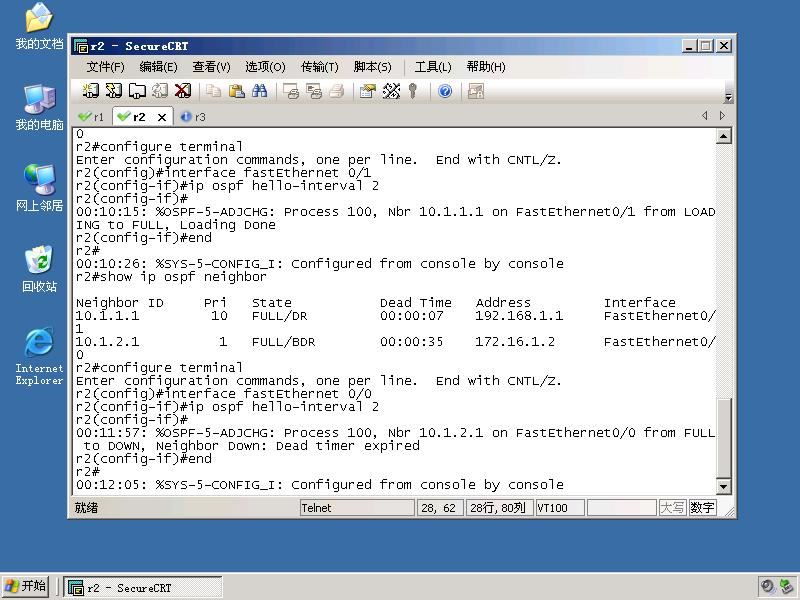Click the Windows 开始 Start button
Screen dimensions: 800x600
click(x=26, y=586)
